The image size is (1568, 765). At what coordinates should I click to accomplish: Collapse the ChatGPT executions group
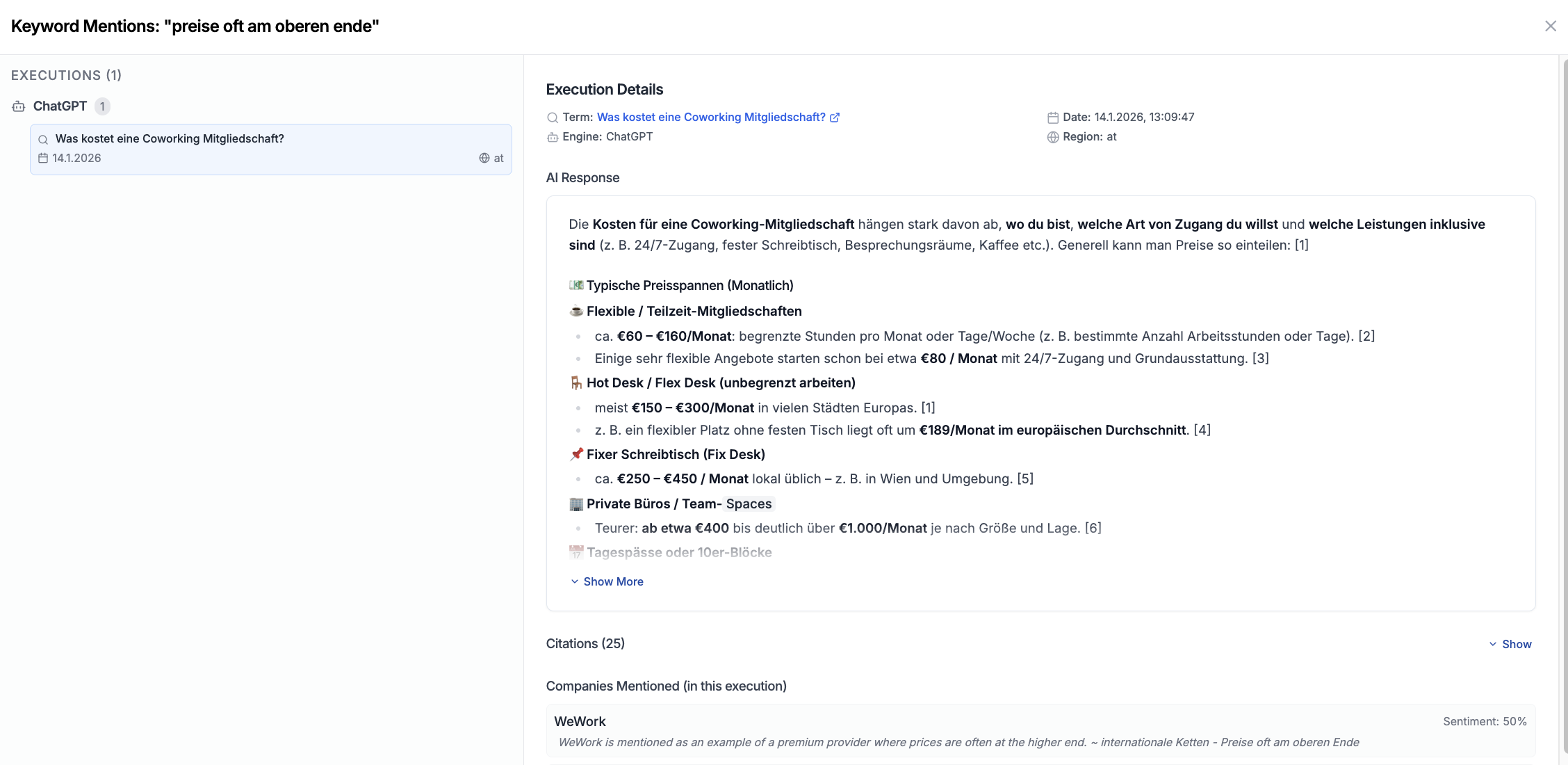pos(60,106)
